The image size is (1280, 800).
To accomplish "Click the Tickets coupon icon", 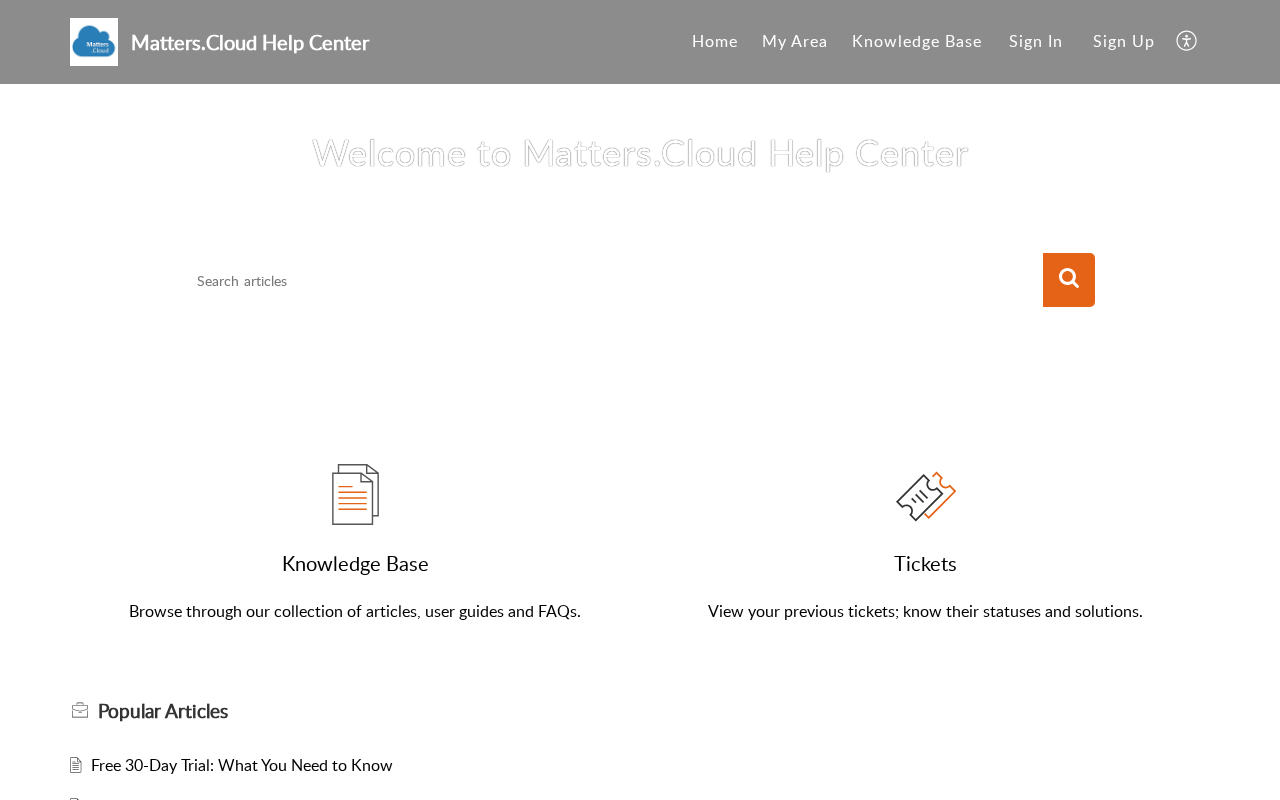I will click(926, 496).
